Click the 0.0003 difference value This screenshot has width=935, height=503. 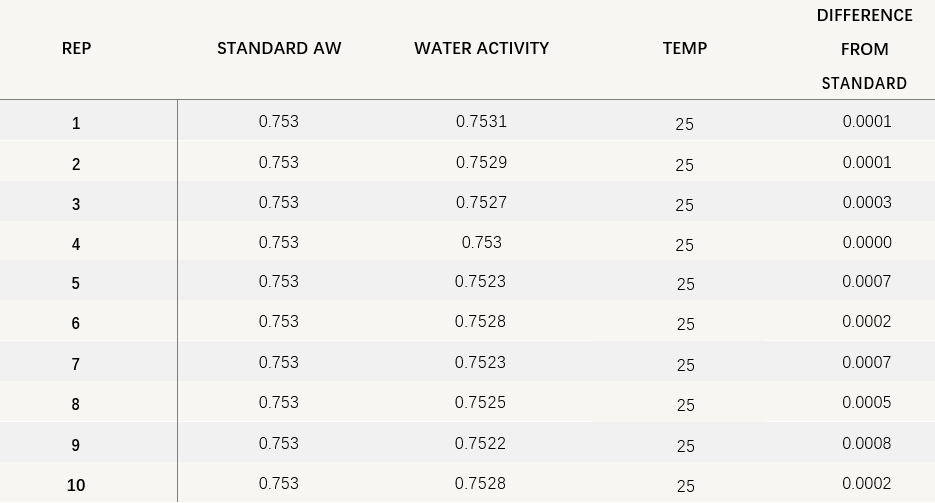(x=867, y=202)
